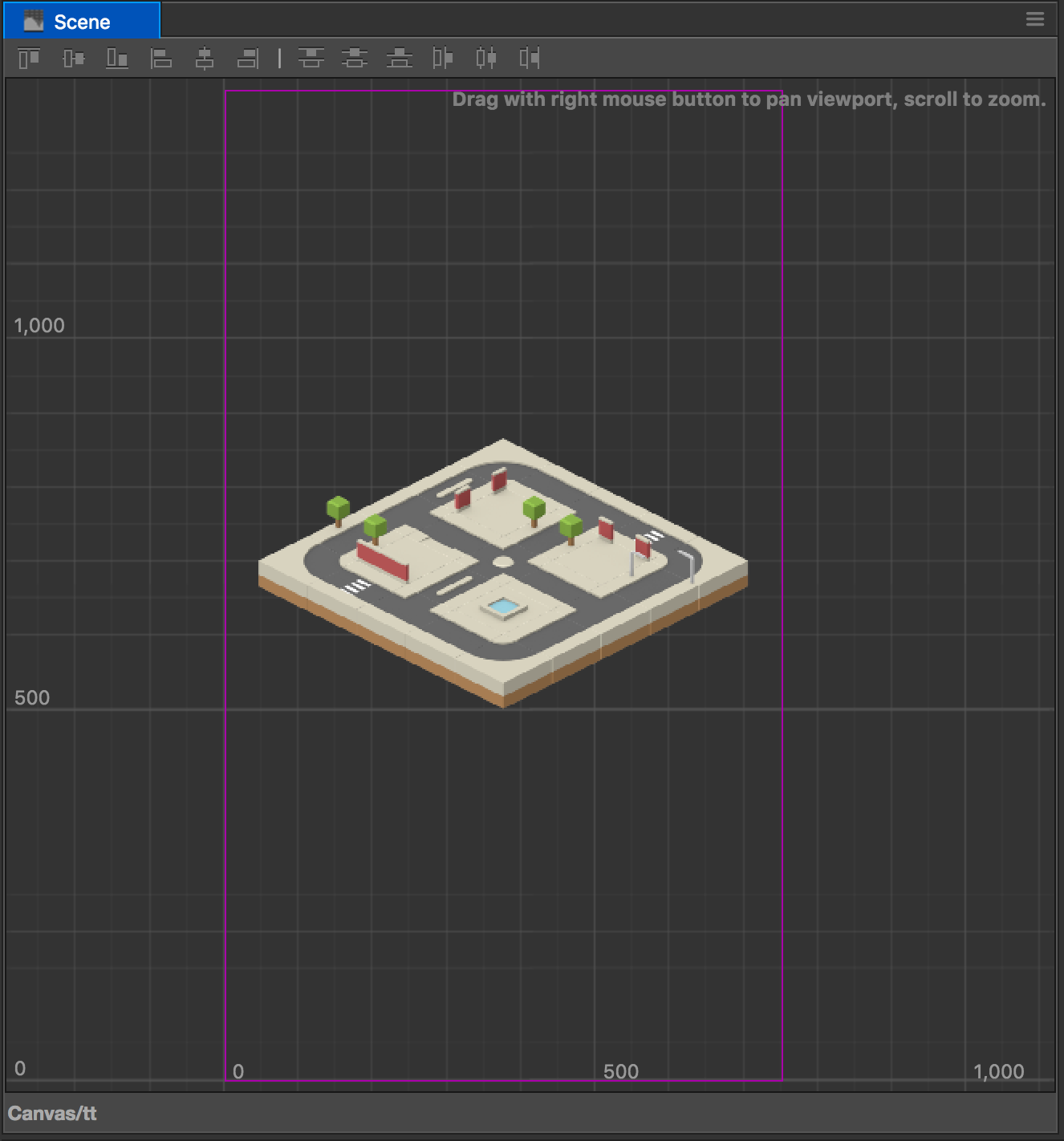Screen dimensions: 1064x1141
Task: Click the Distribute Vertical Center icon
Action: pos(355,58)
